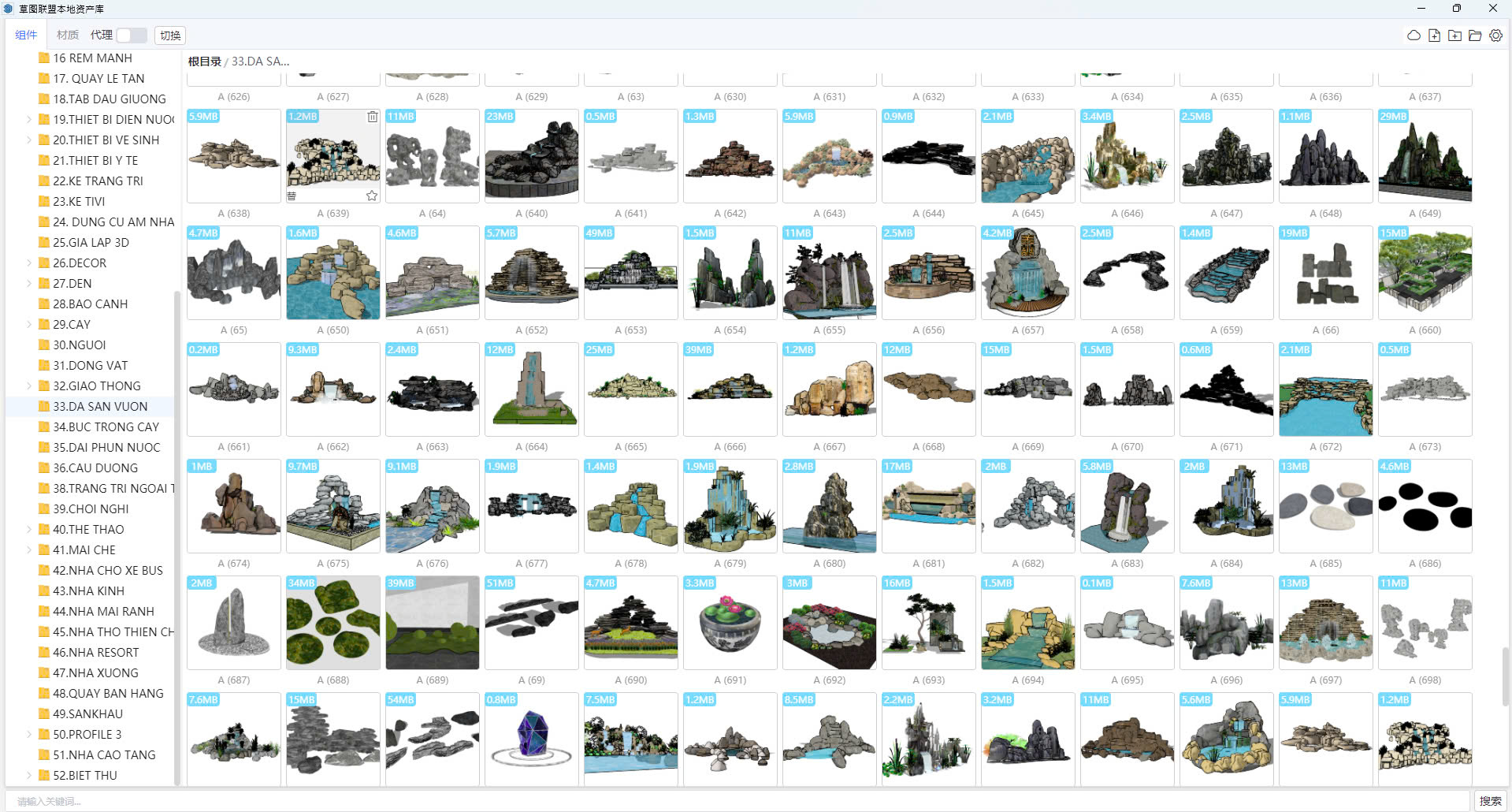This screenshot has width=1512, height=812.
Task: Go to 根目录 root in breadcrumb
Action: point(205,61)
